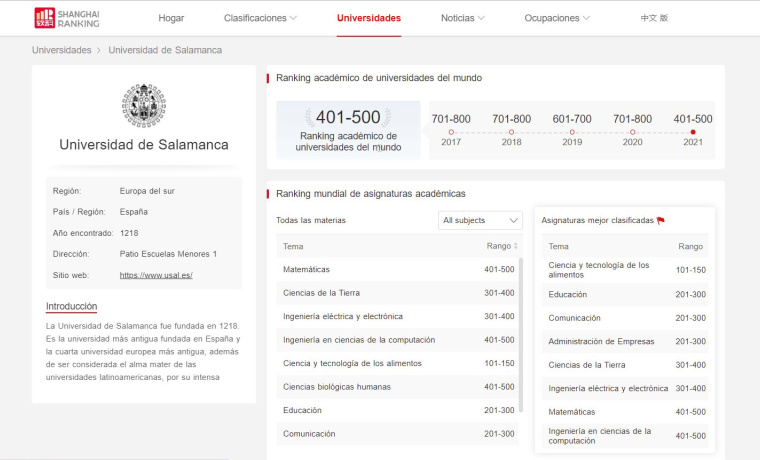Expand the Noticias menu
This screenshot has width=760, height=460.
coord(462,18)
